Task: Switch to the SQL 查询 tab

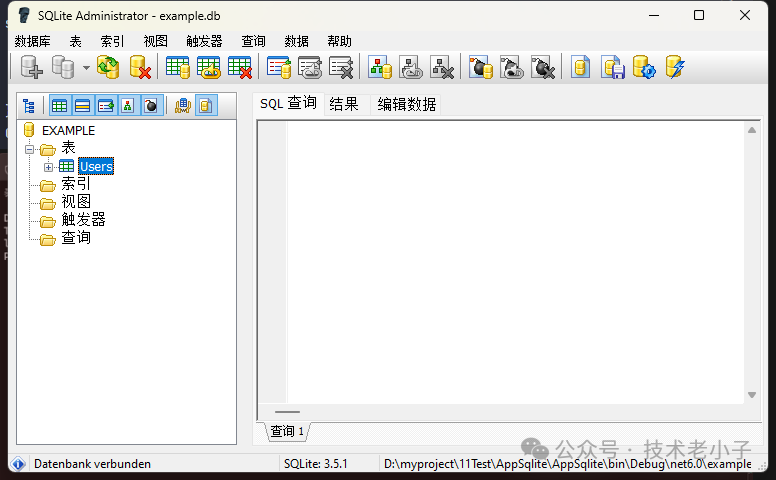Action: (x=288, y=103)
